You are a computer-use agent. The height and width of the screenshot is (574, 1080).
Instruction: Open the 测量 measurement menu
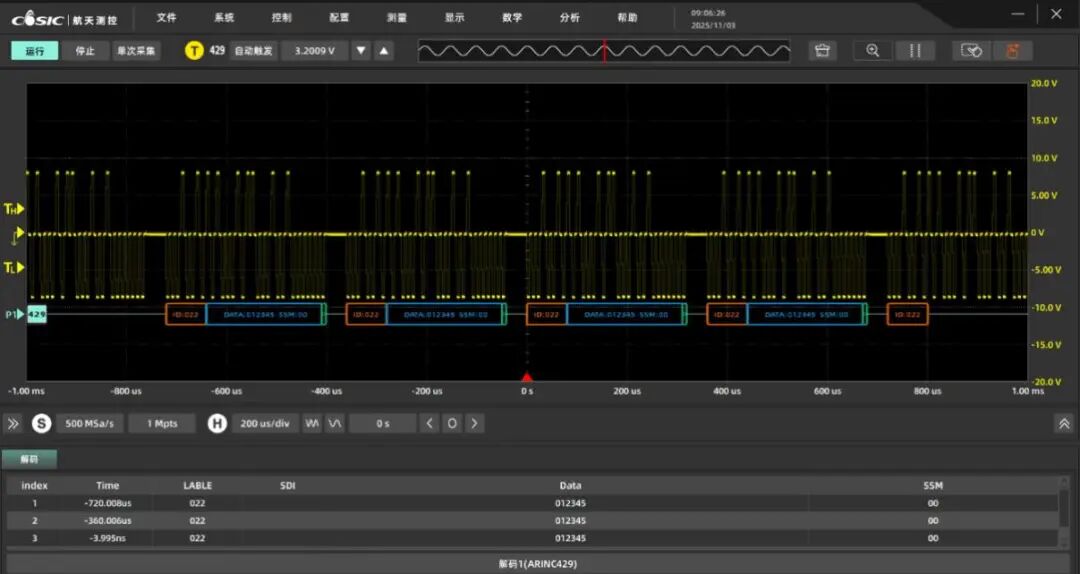point(397,17)
